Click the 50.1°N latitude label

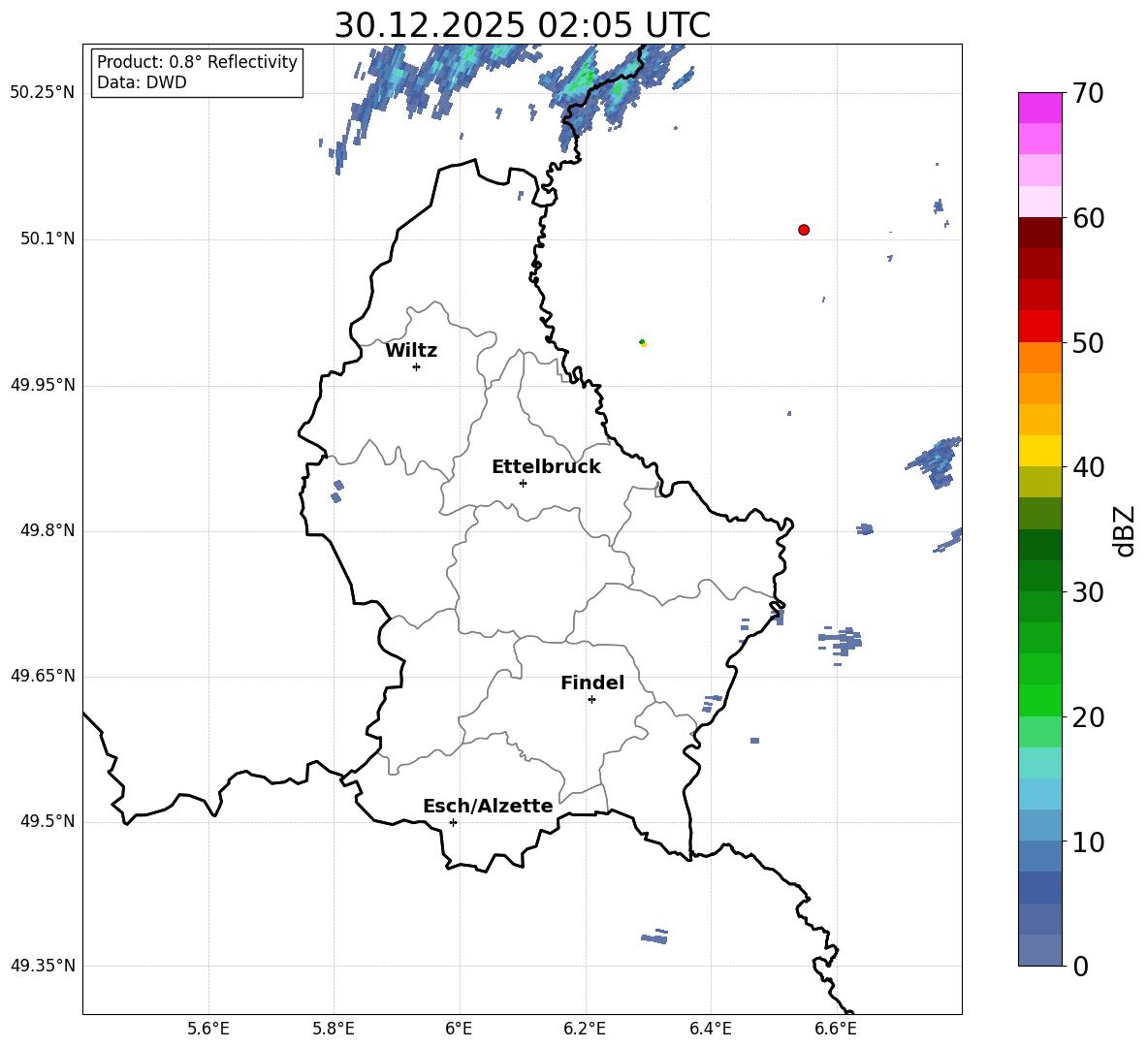click(48, 239)
